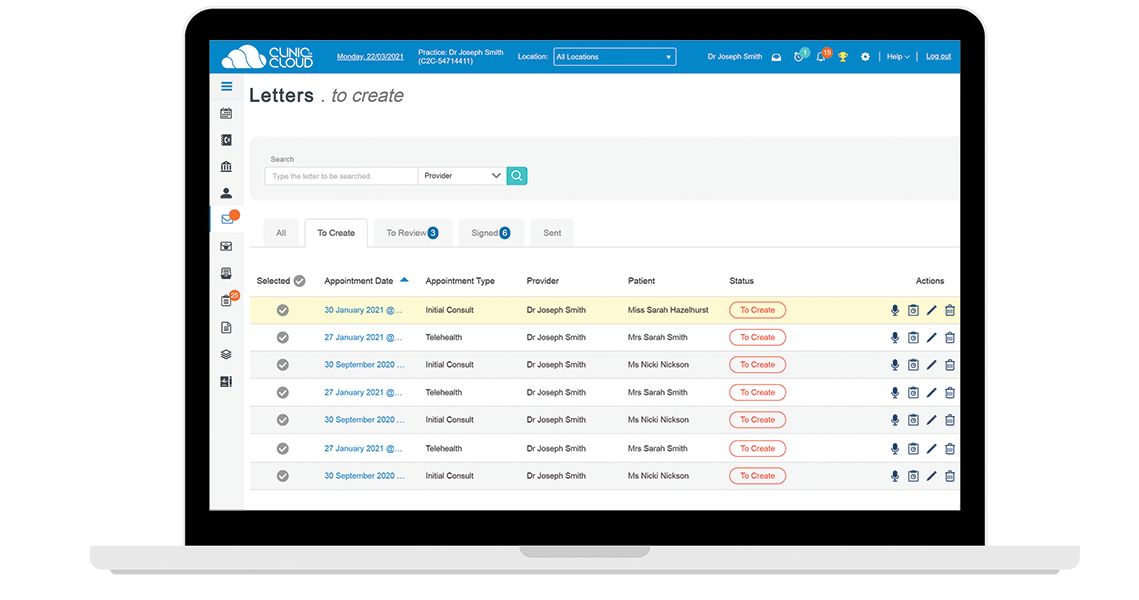This screenshot has height=600, width=1139.
Task: Expand the Provider search filter dropdown
Action: coord(461,175)
